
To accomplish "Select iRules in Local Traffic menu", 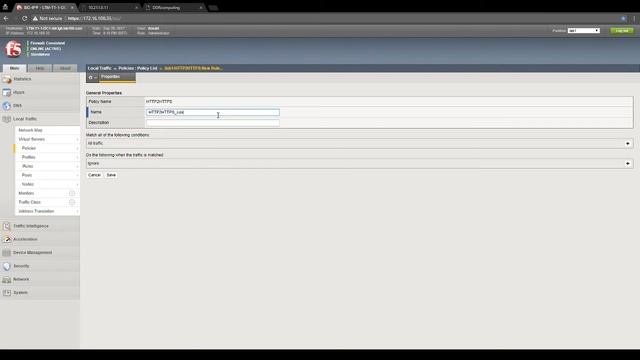I will coord(27,166).
